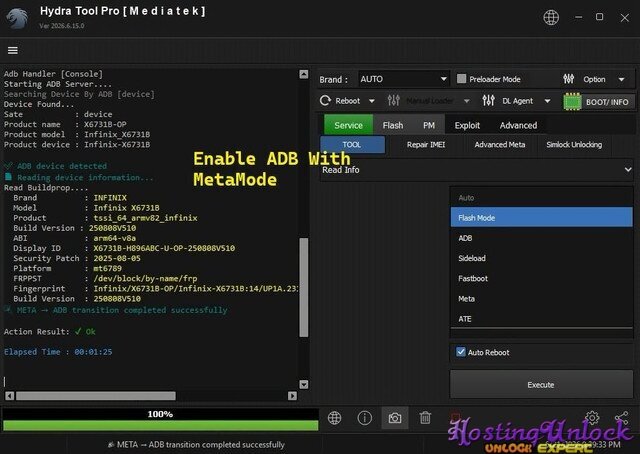
Task: Open the info icon in bottom toolbar
Action: tap(364, 418)
